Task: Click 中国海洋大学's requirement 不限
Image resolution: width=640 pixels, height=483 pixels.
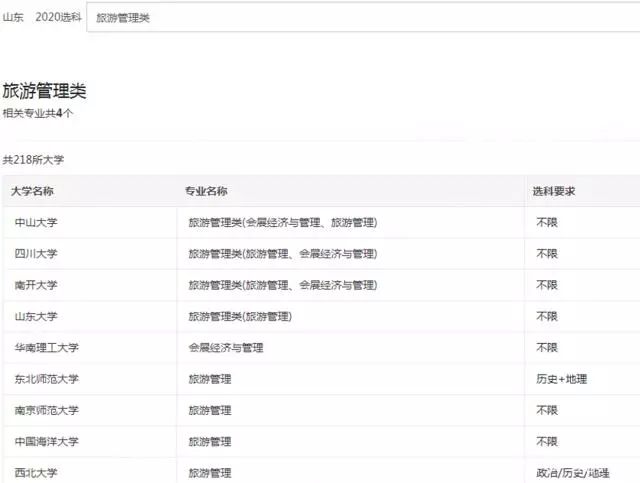Action: [547, 441]
